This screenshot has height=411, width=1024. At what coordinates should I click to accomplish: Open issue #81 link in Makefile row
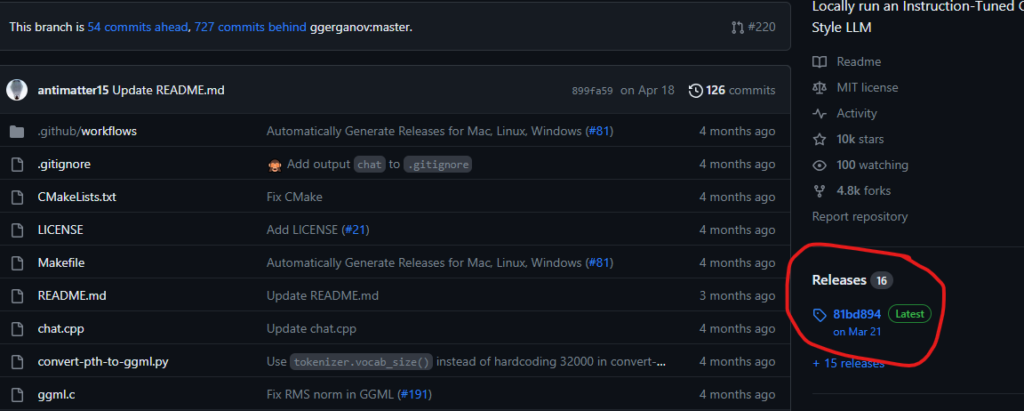599,263
